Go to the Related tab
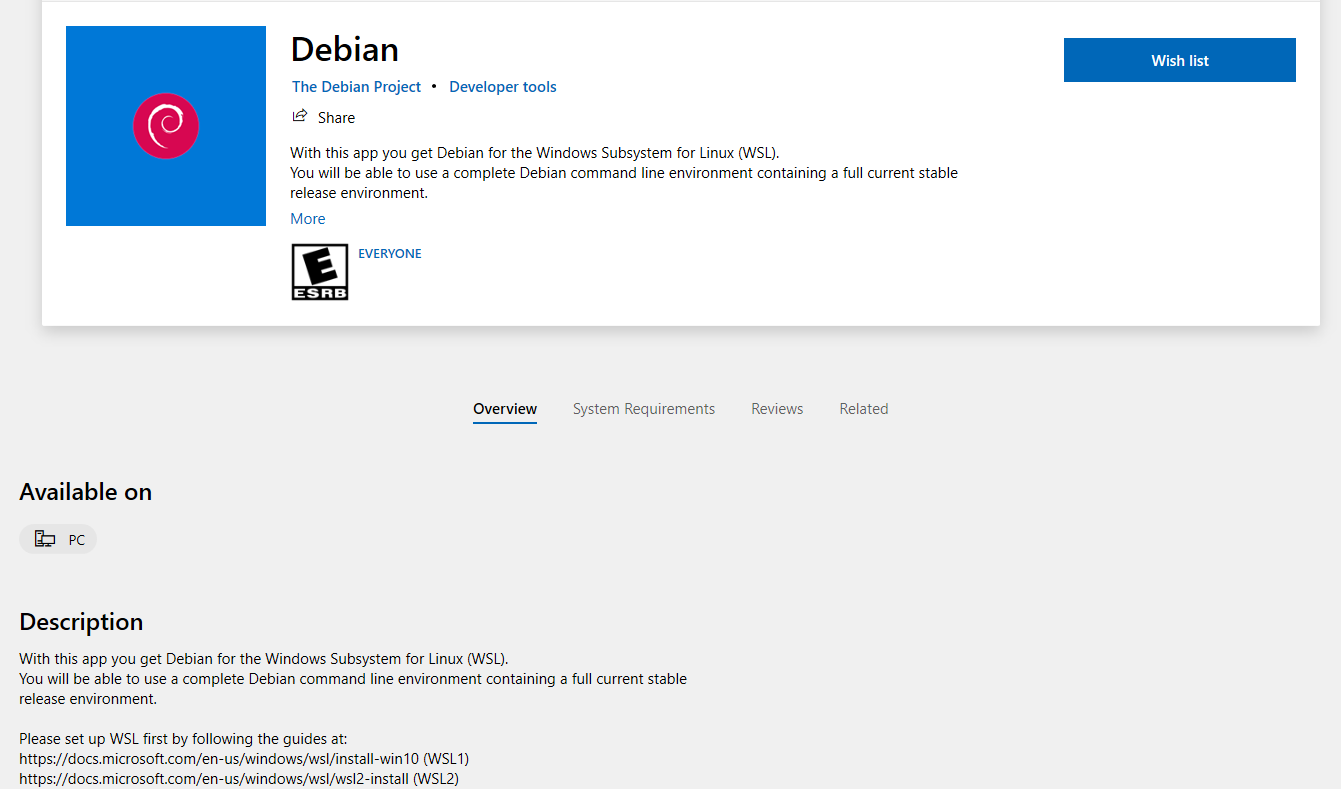The height and width of the screenshot is (789, 1341). [863, 409]
